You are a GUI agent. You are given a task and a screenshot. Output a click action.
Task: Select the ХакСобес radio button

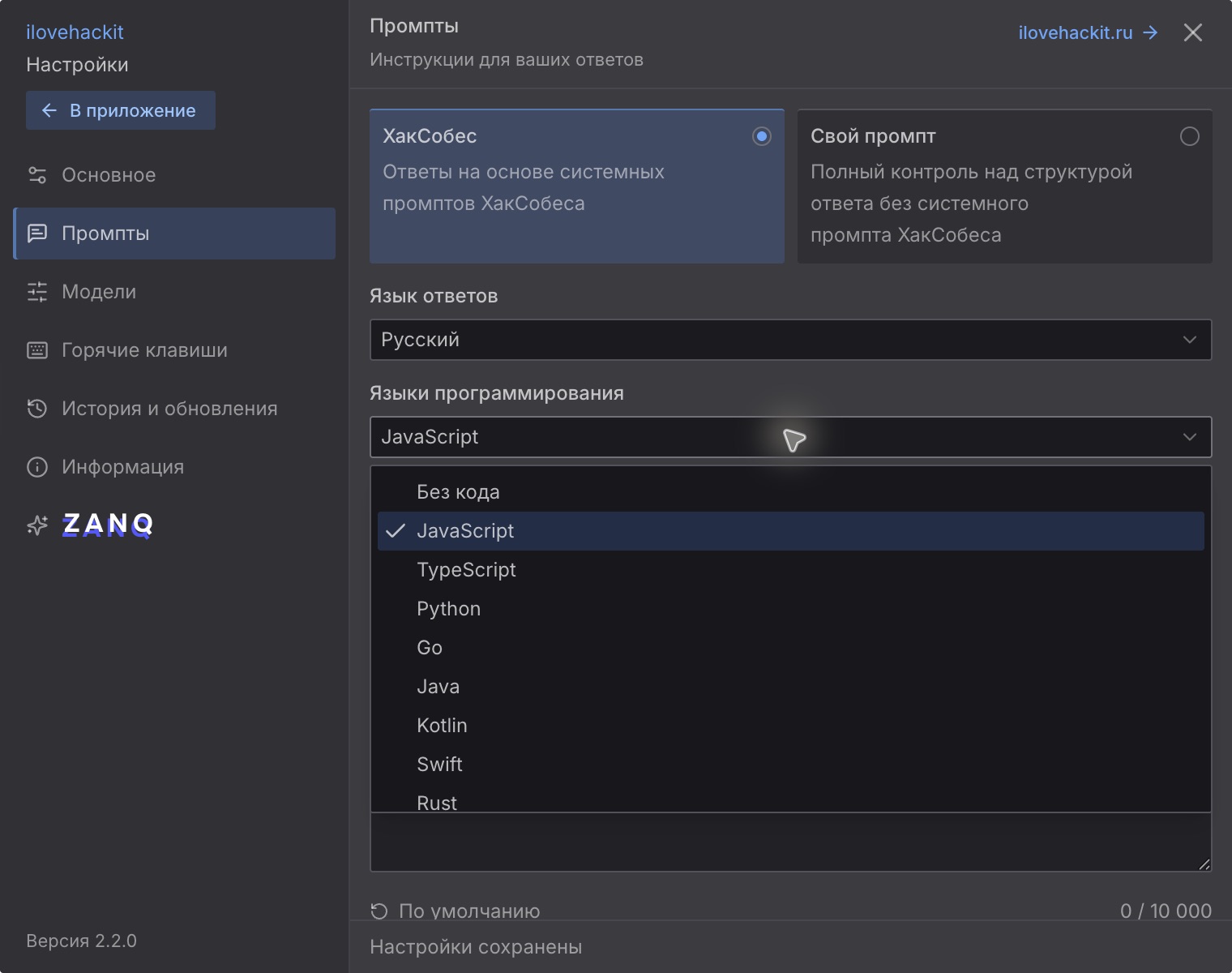(761, 136)
